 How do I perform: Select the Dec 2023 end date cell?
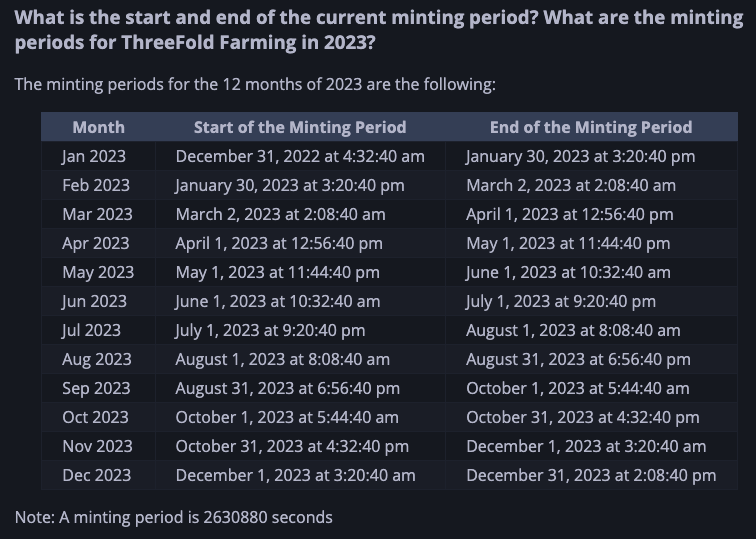pyautogui.click(x=591, y=475)
